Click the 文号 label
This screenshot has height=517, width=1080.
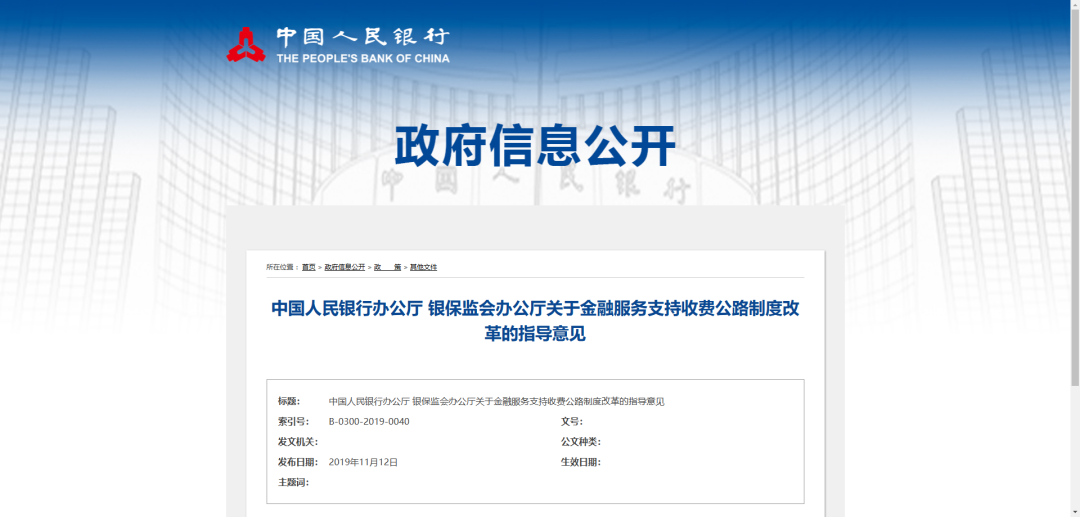click(x=572, y=422)
